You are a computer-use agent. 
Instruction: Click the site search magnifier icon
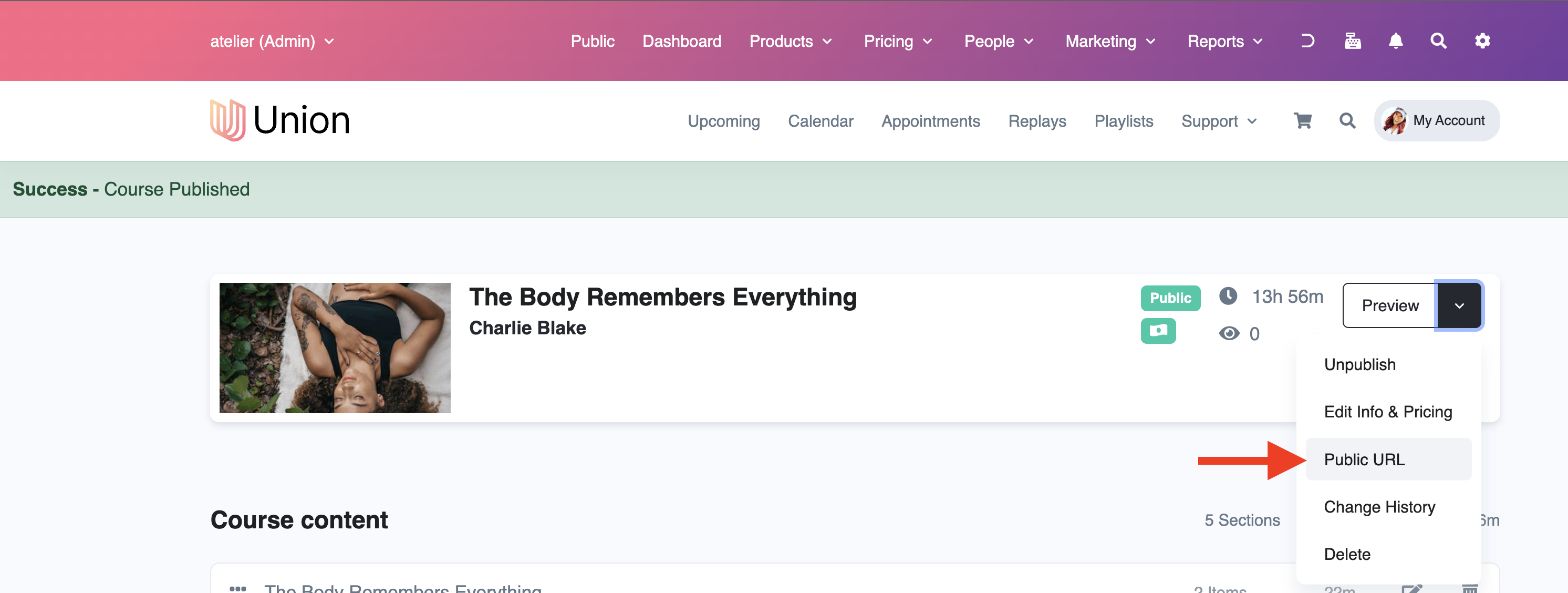[1348, 121]
